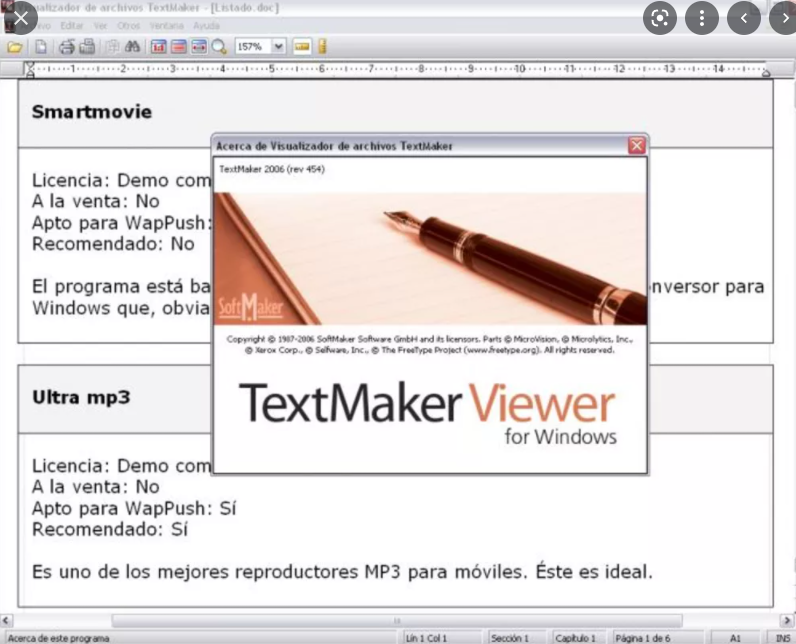Click 'Lín 1 Col 1' in status bar
The image size is (796, 644).
tap(426, 638)
